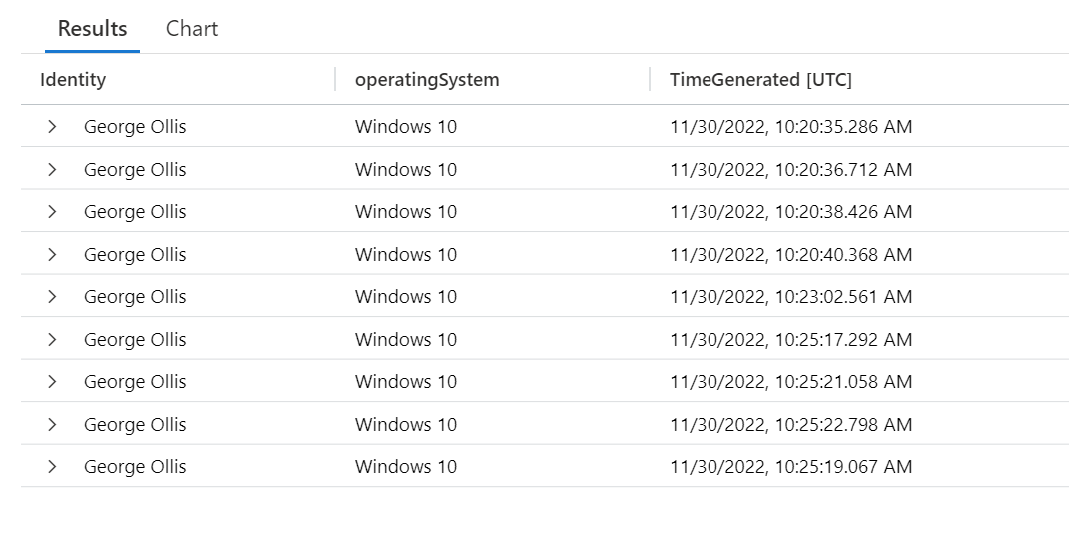This screenshot has height=542, width=1069.
Task: Click Windows 10 cell in first row
Action: 406,127
